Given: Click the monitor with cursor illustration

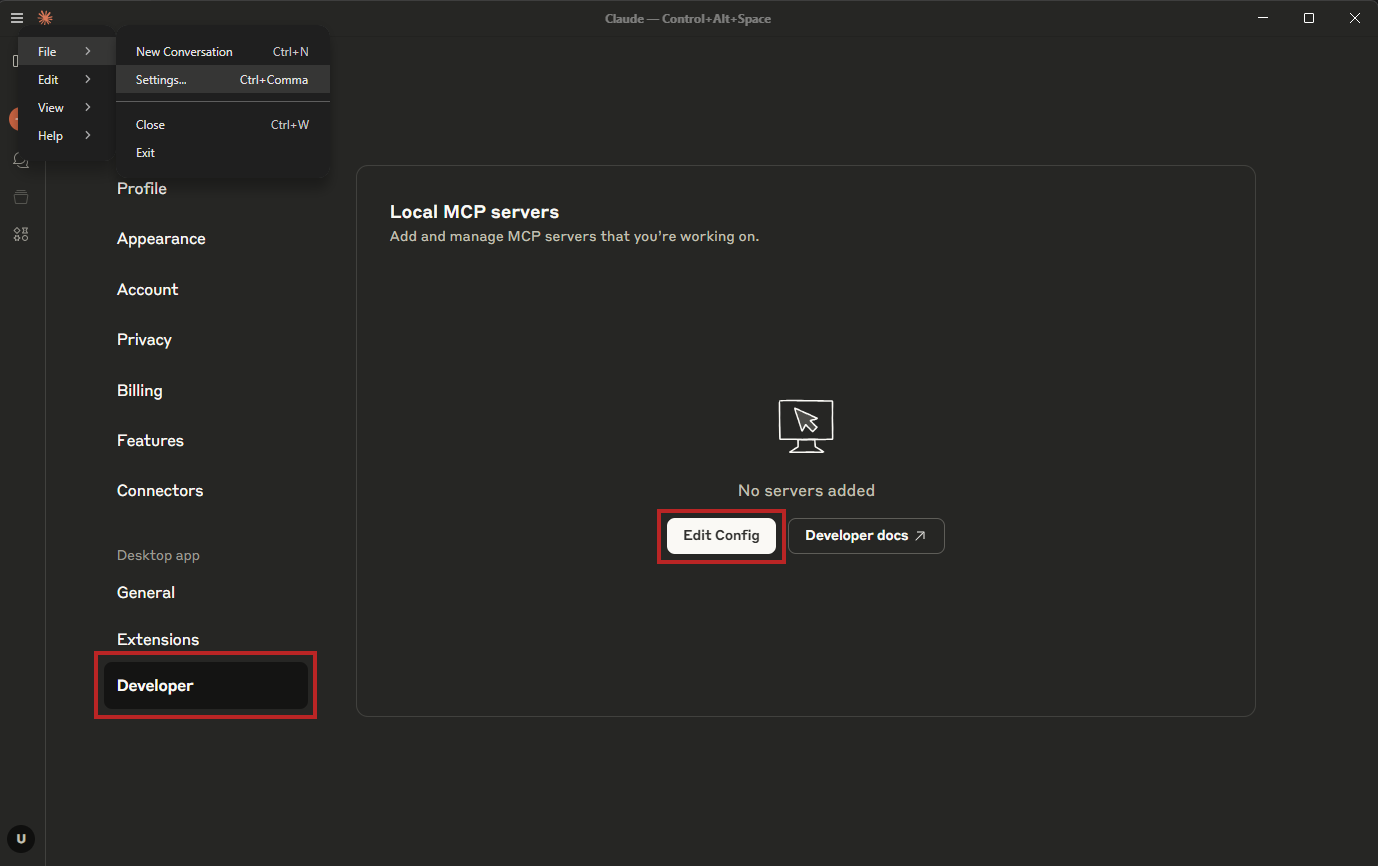Looking at the screenshot, I should click(x=806, y=426).
